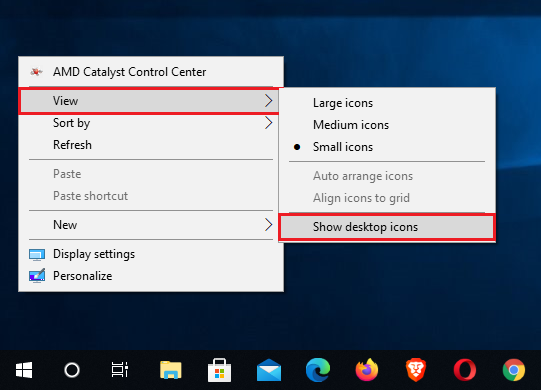Open Mail app from taskbar
Screen dimensions: 541x390
pos(269,370)
